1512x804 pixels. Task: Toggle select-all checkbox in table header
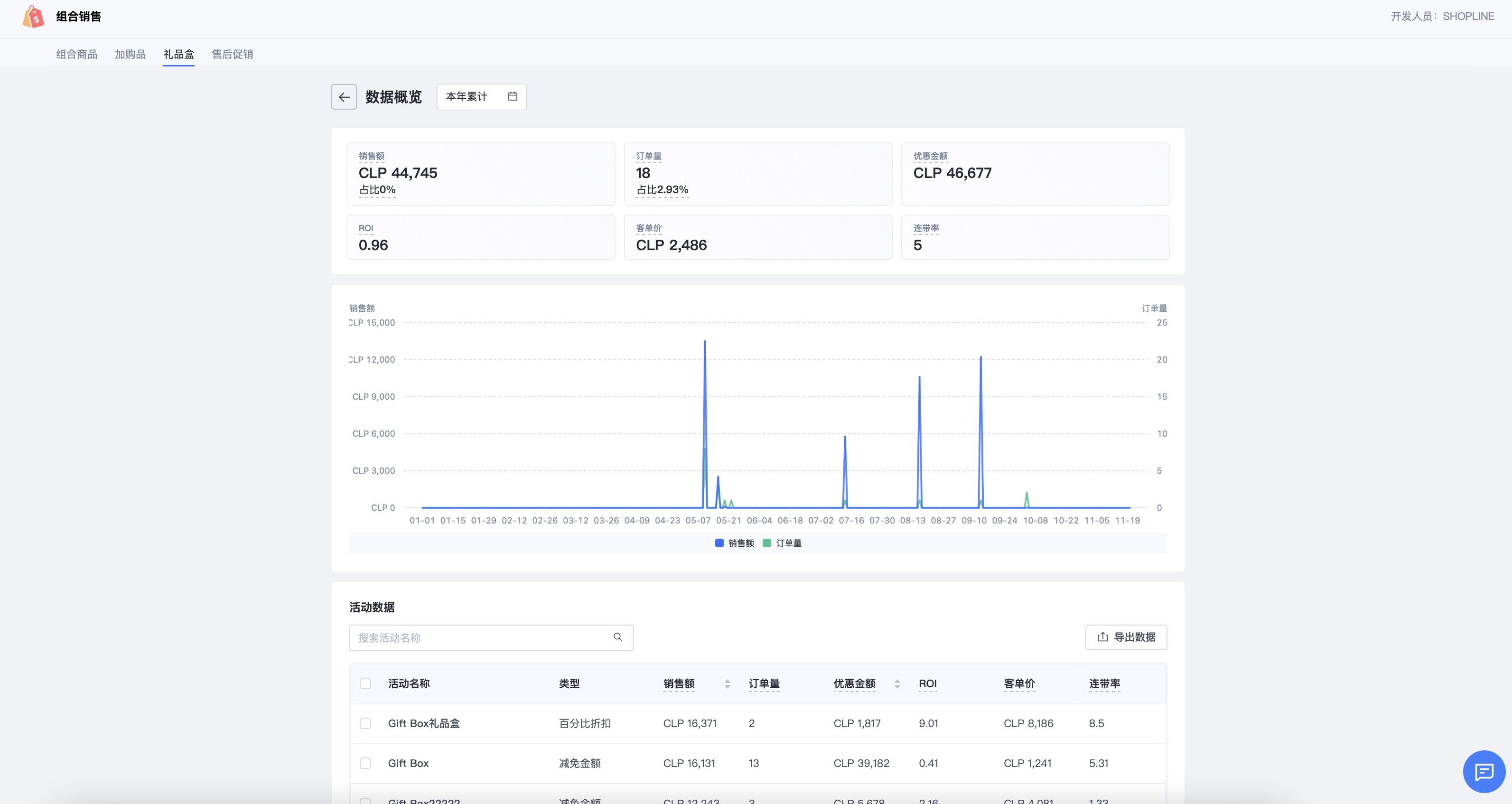click(365, 684)
